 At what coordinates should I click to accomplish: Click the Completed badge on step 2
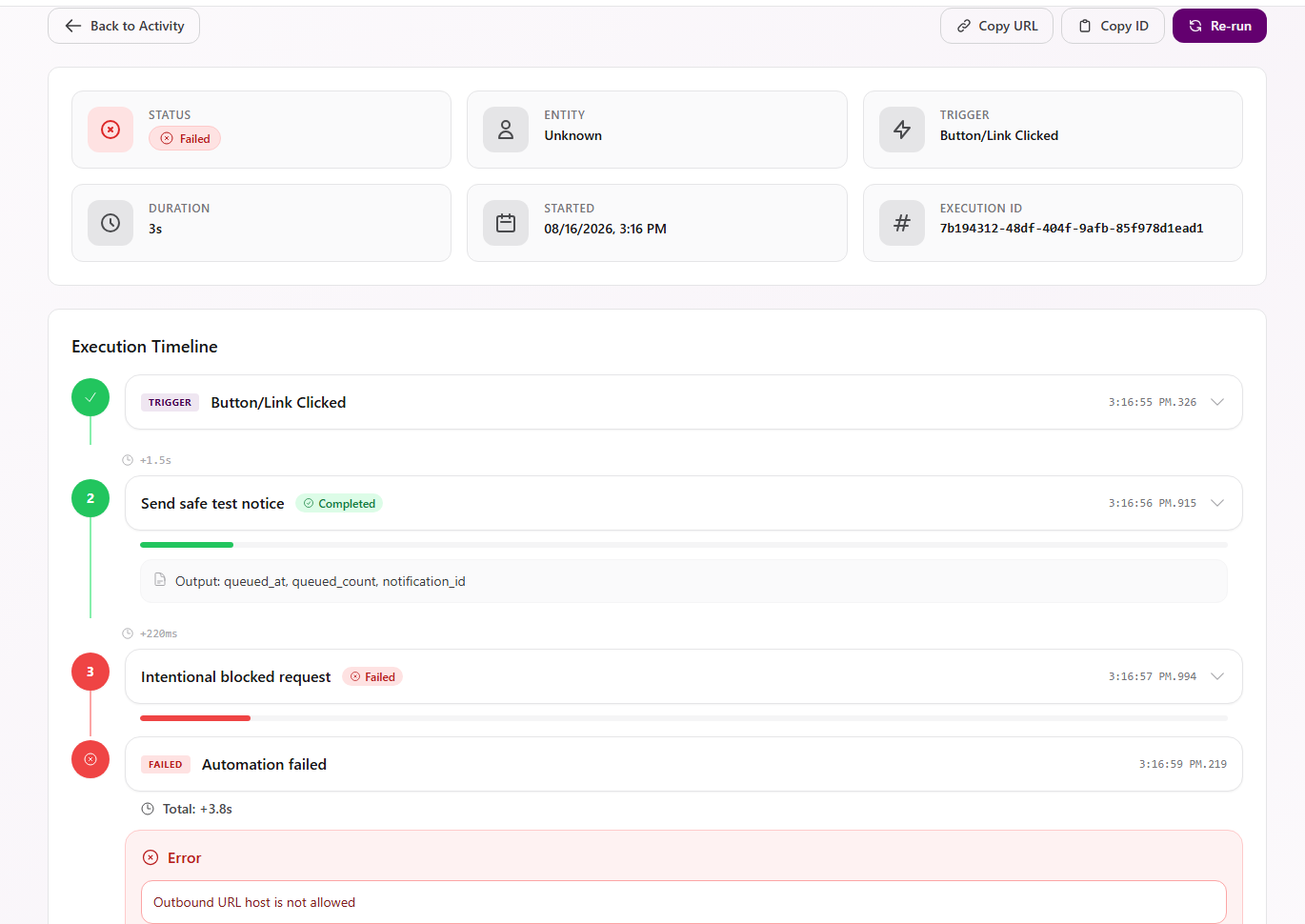pyautogui.click(x=339, y=503)
